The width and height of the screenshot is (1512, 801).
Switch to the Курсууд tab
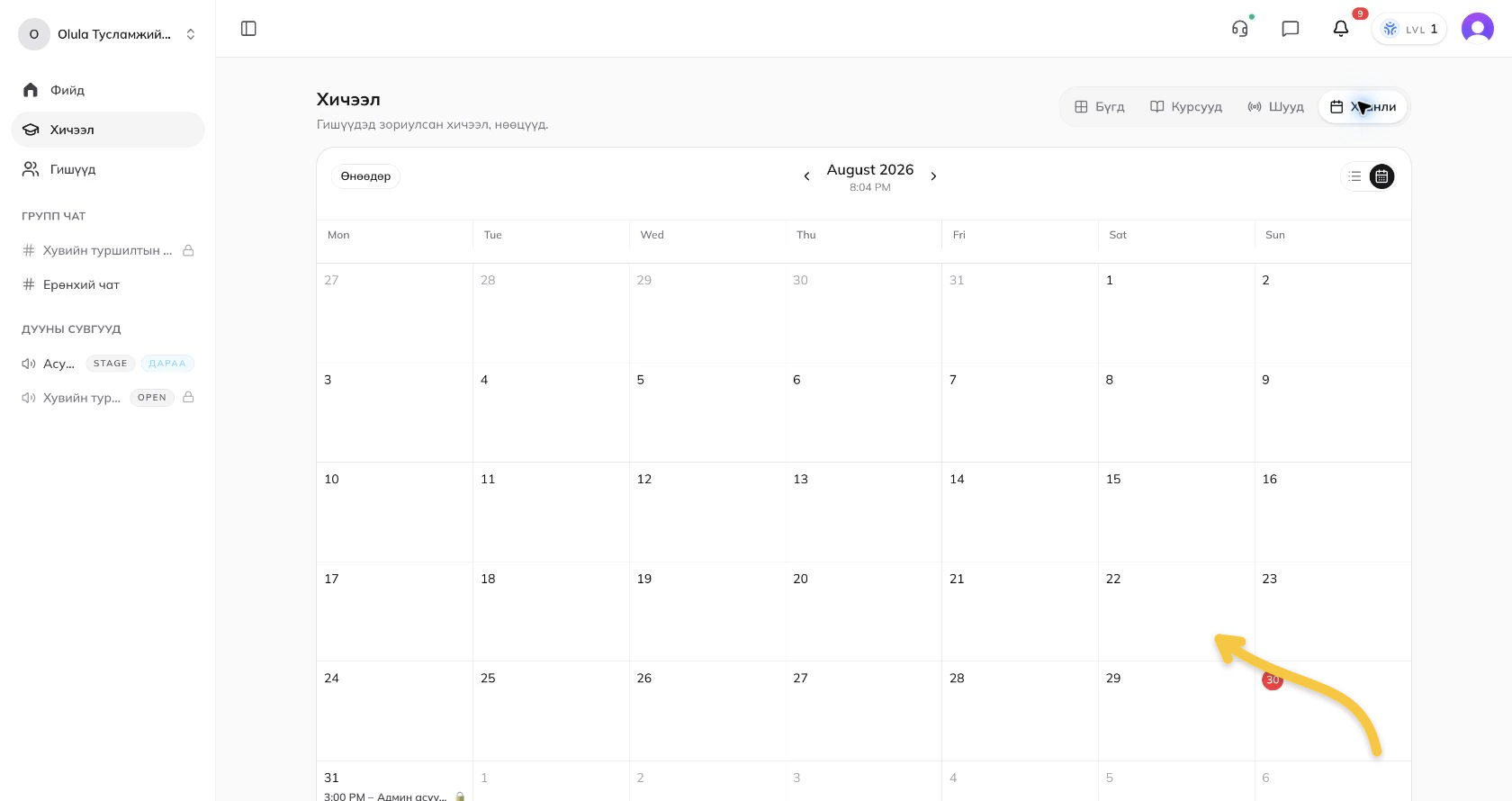pos(1186,107)
